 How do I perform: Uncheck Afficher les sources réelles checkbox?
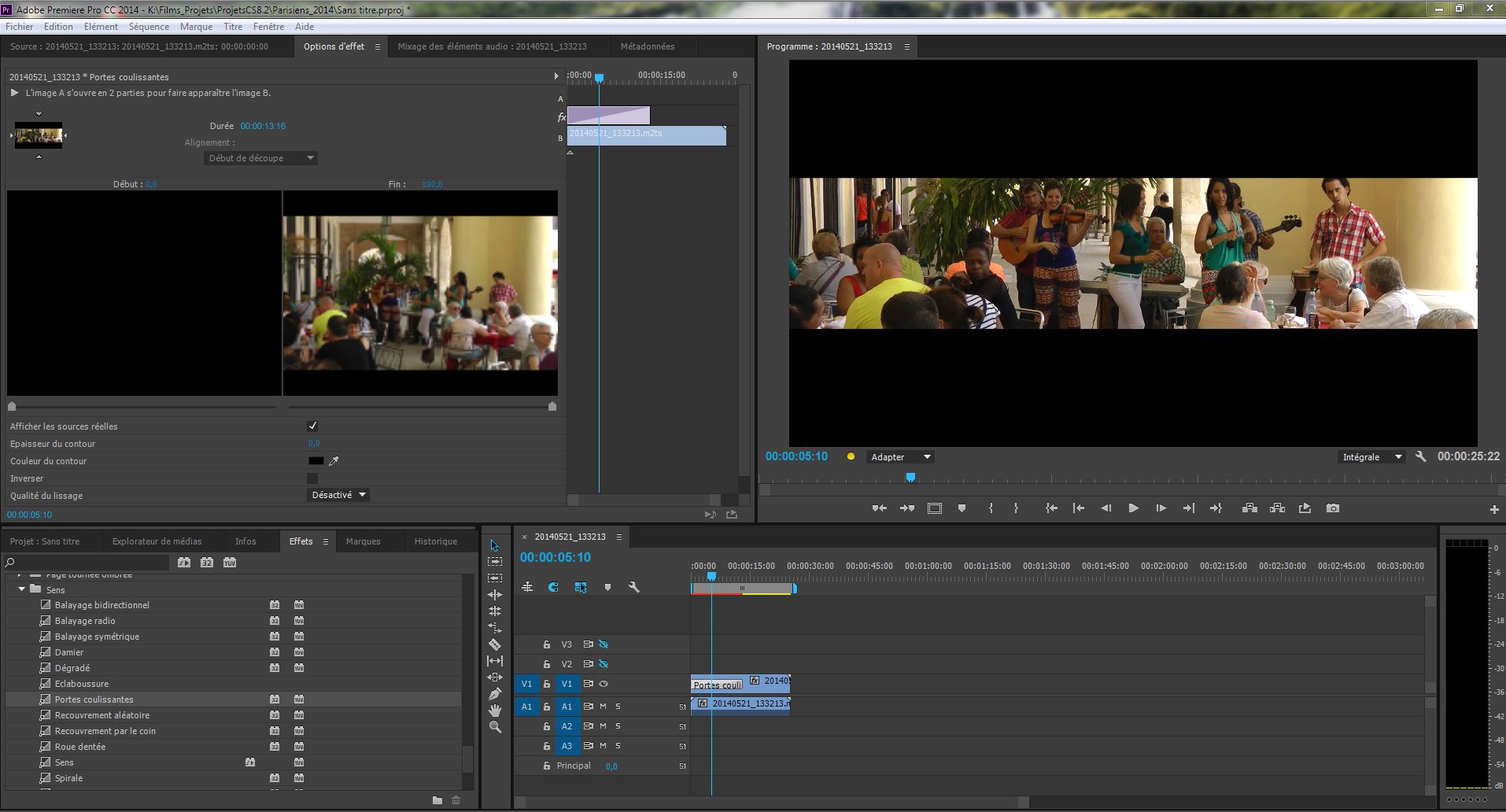pyautogui.click(x=312, y=426)
